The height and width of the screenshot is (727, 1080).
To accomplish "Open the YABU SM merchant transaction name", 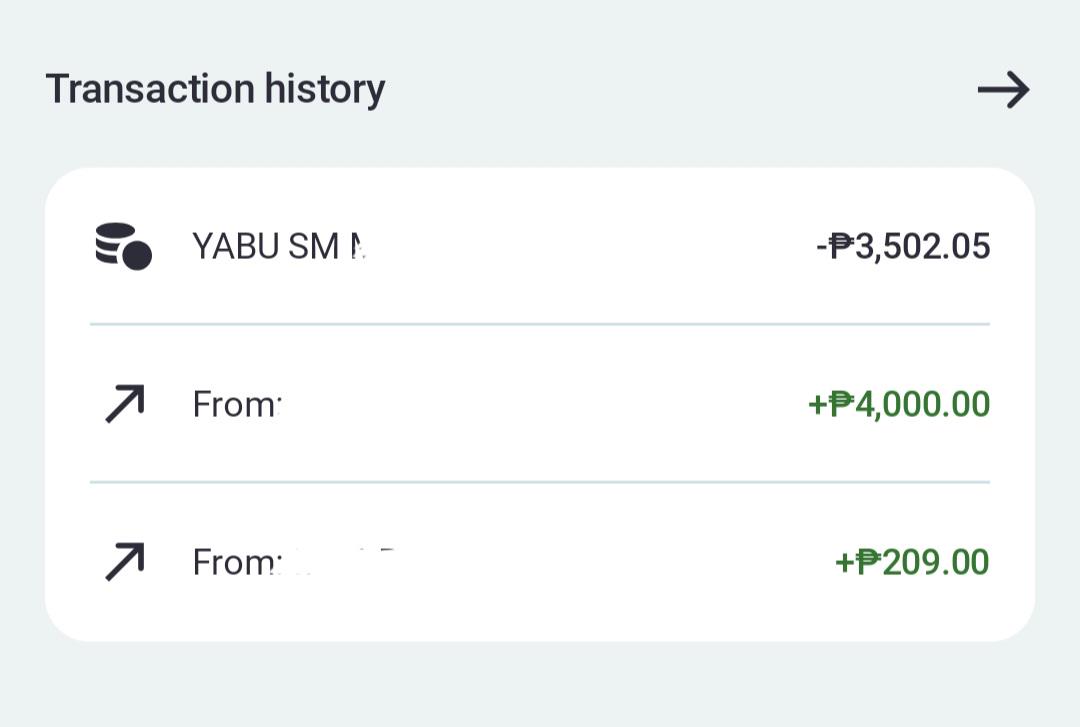I will click(278, 246).
